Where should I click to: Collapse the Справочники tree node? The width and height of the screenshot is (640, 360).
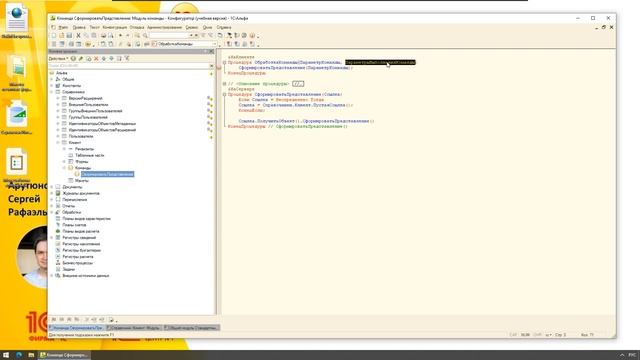point(51,92)
